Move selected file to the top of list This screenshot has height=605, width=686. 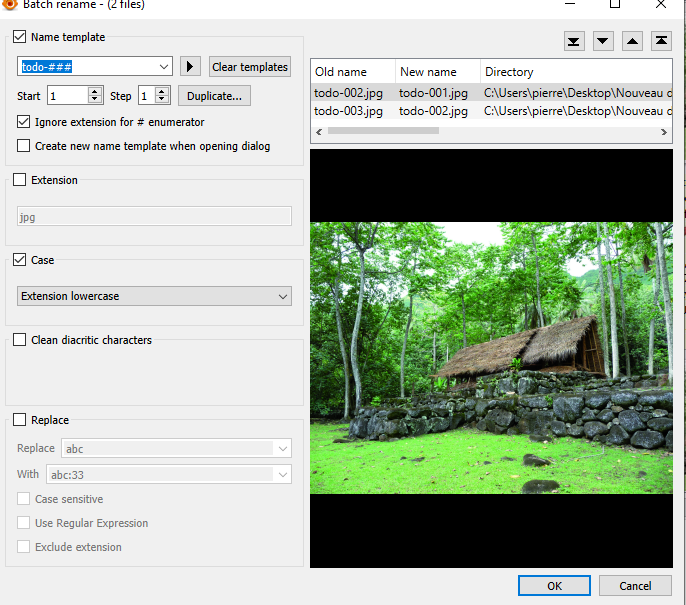tap(661, 41)
